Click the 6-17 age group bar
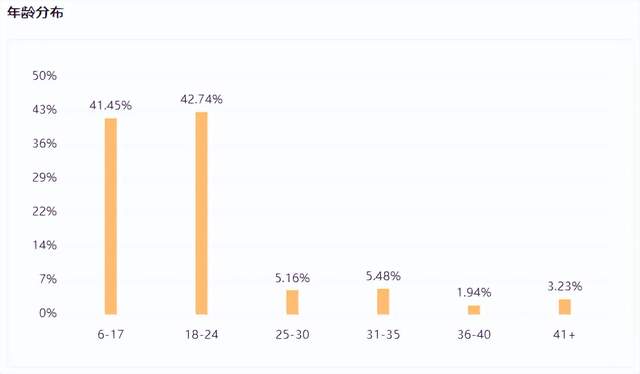The image size is (640, 374). click(x=111, y=216)
